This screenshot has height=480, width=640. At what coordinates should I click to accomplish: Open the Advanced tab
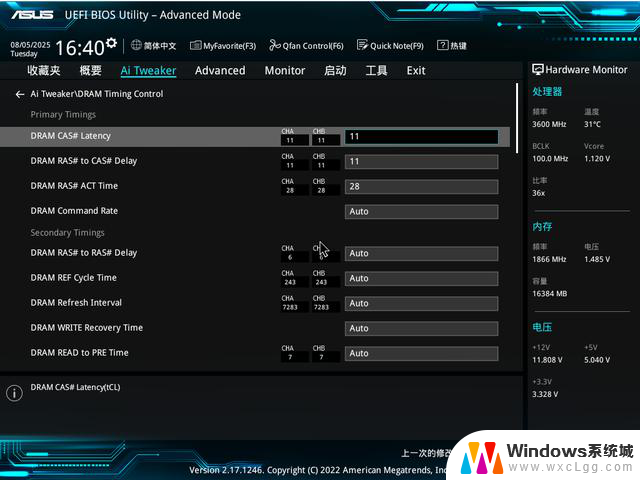[x=220, y=71]
